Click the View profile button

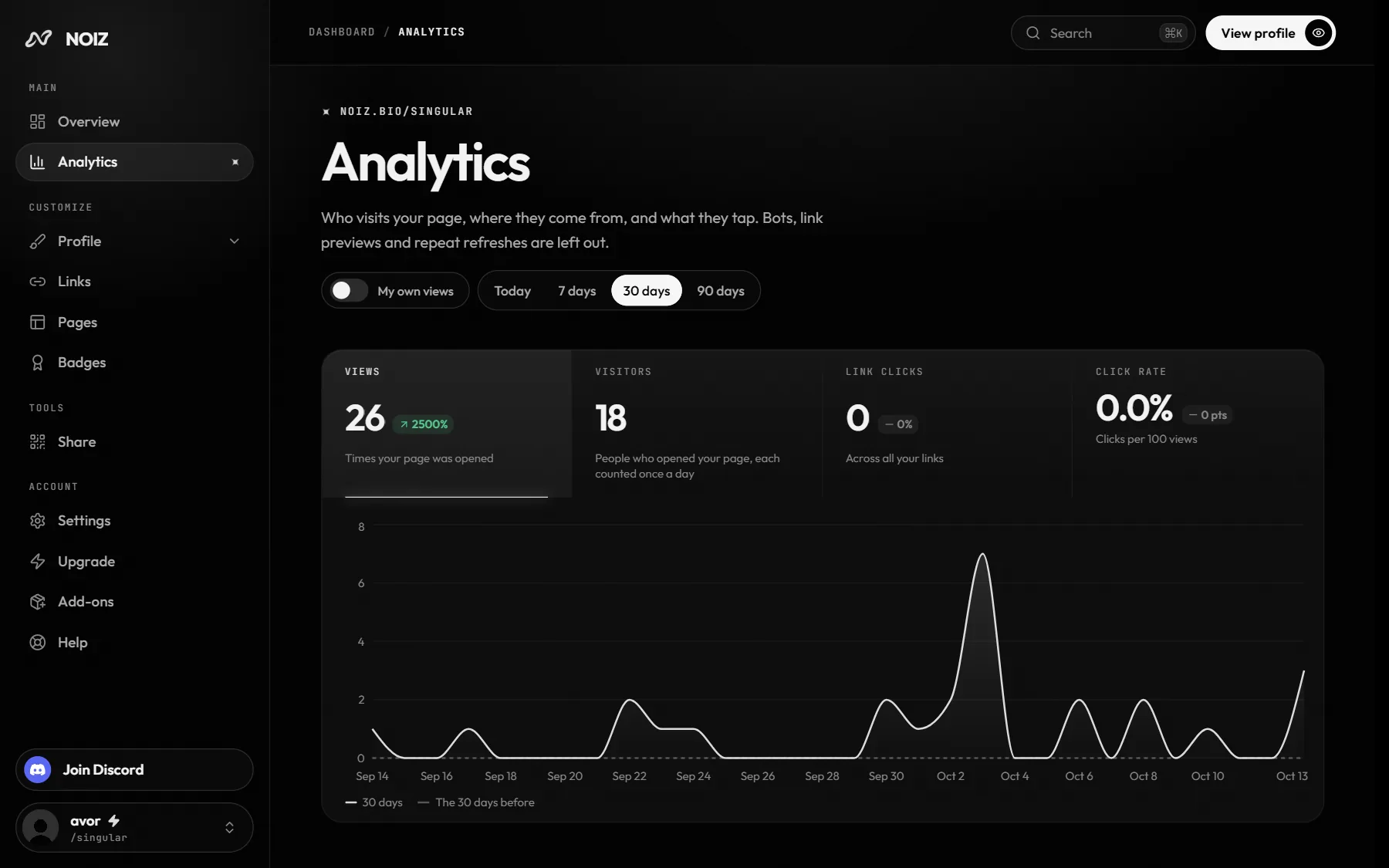pyautogui.click(x=1270, y=33)
